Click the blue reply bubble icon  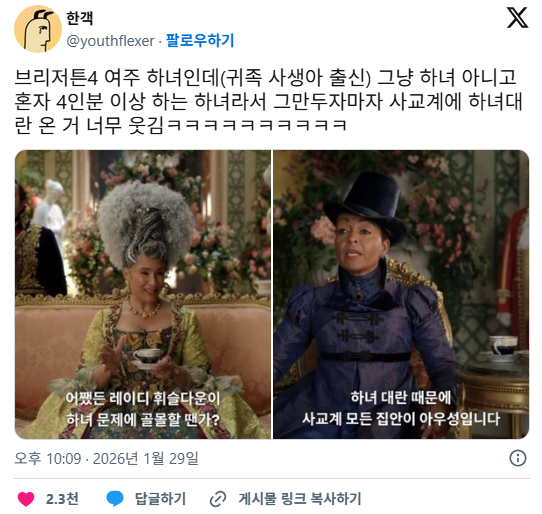tap(115, 499)
